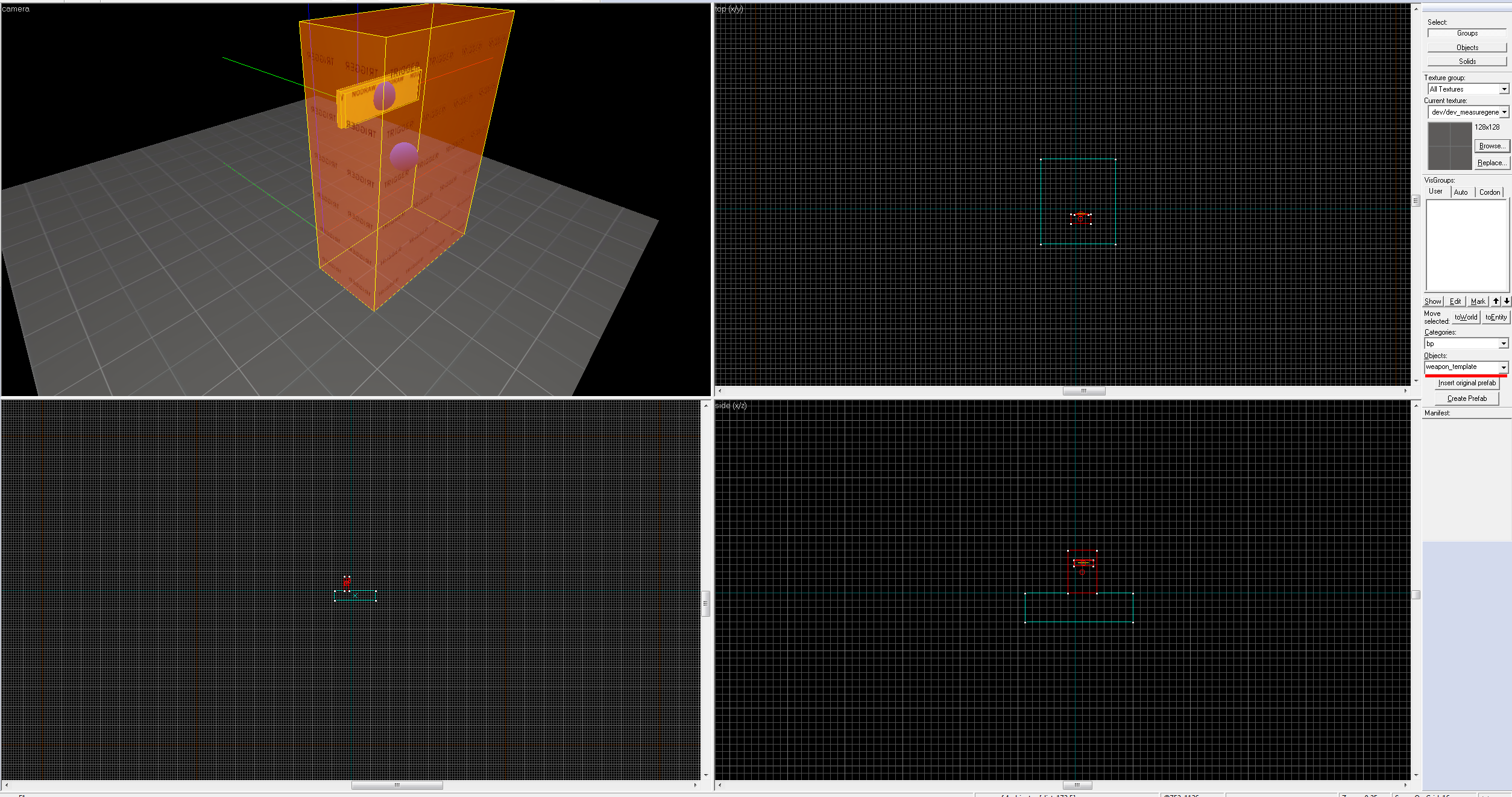Click the Create Prefab button
This screenshot has height=797, width=1512.
[x=1466, y=398]
